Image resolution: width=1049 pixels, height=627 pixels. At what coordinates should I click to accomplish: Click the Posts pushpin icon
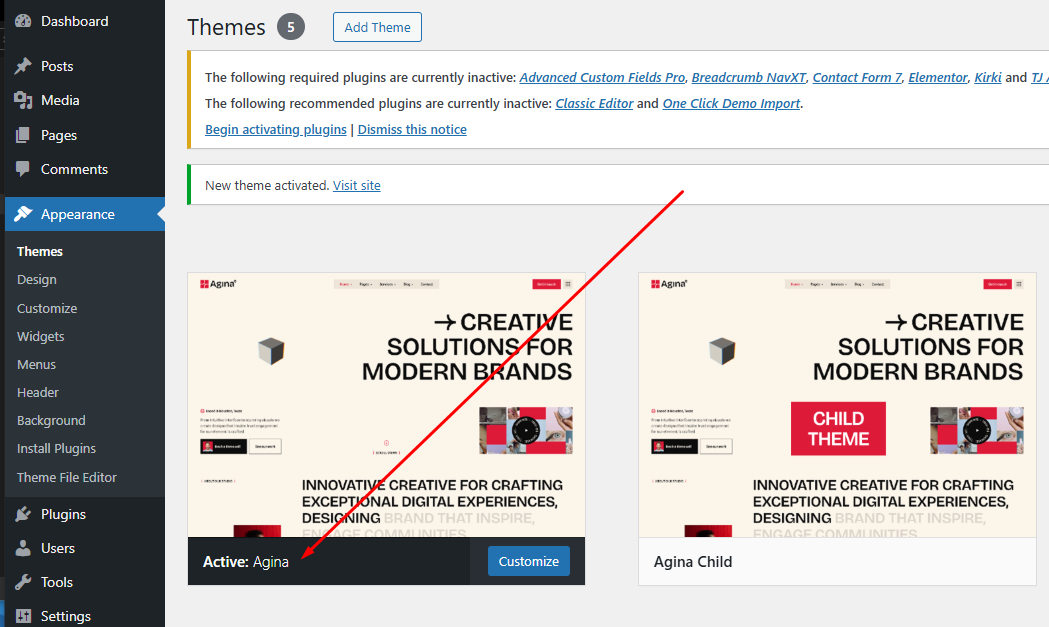pyautogui.click(x=23, y=66)
